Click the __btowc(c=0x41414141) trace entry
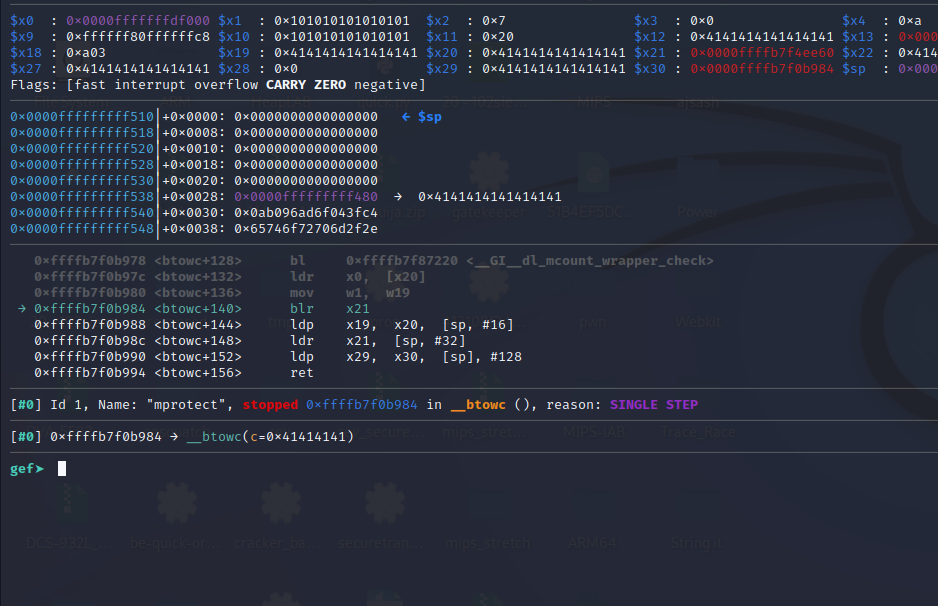The image size is (938, 606). [x=270, y=437]
